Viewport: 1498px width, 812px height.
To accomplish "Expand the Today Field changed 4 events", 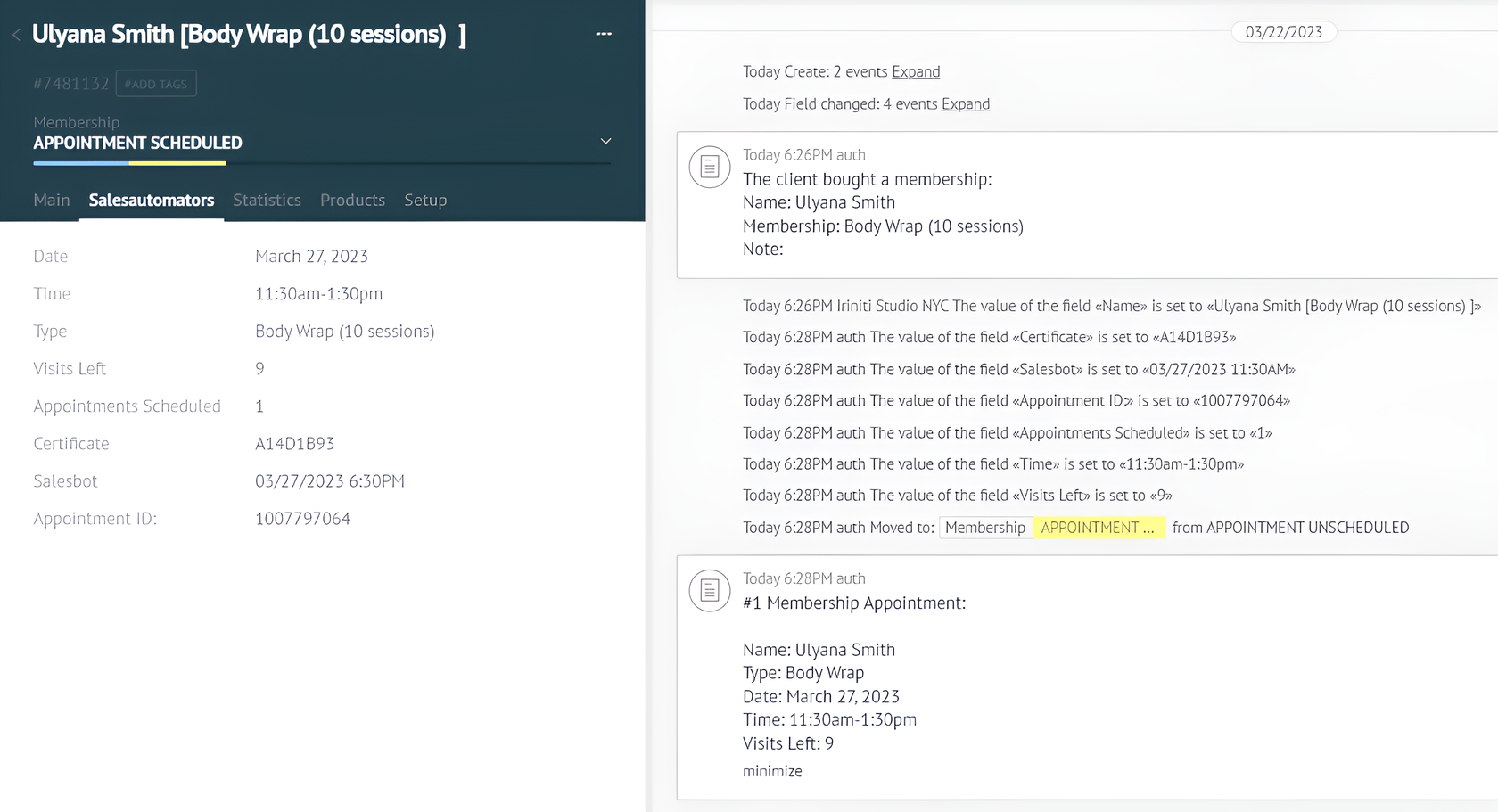I will pyautogui.click(x=966, y=104).
